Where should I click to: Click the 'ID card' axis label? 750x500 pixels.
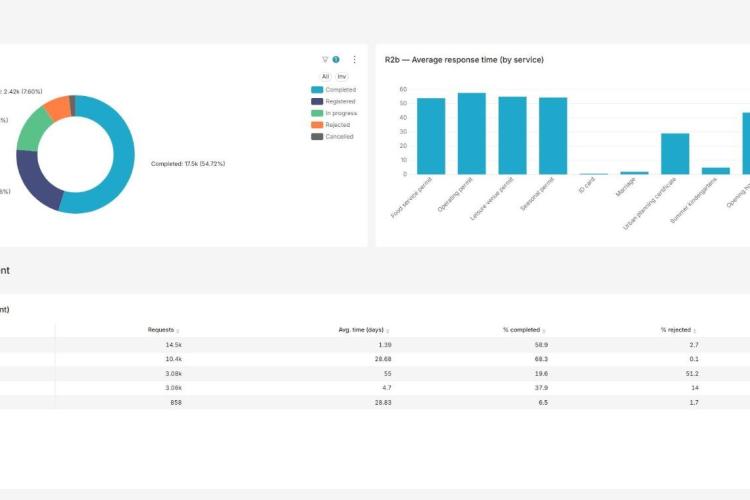tap(587, 185)
